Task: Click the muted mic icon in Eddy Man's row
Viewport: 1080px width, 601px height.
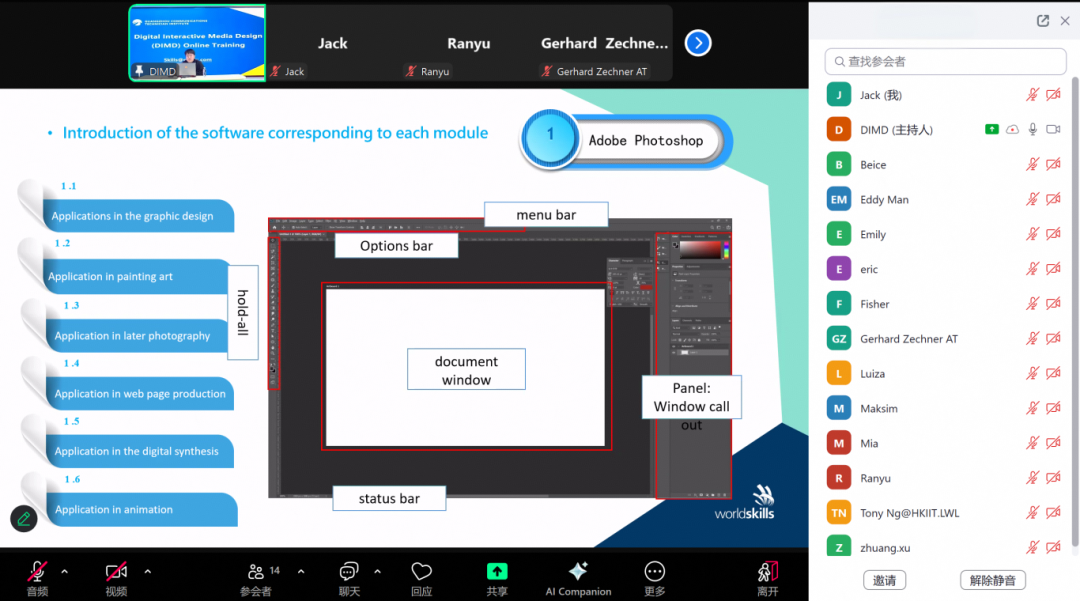Action: click(1032, 200)
